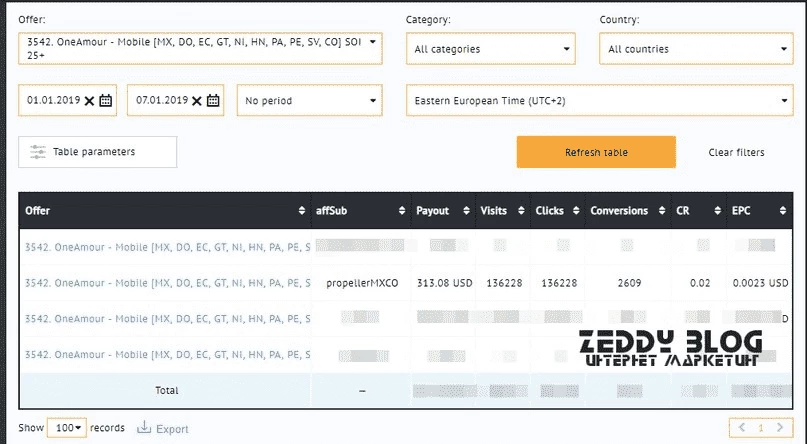This screenshot has height=444, width=807.
Task: Click the 2609 conversions cell
Action: click(x=629, y=283)
